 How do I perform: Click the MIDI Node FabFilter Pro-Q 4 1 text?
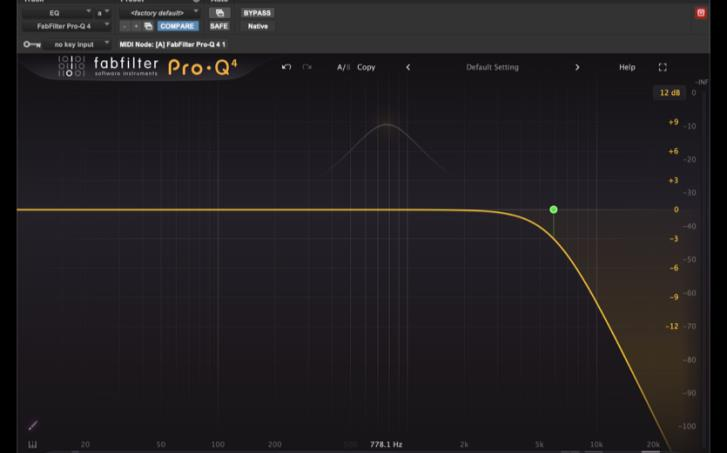[172, 45]
